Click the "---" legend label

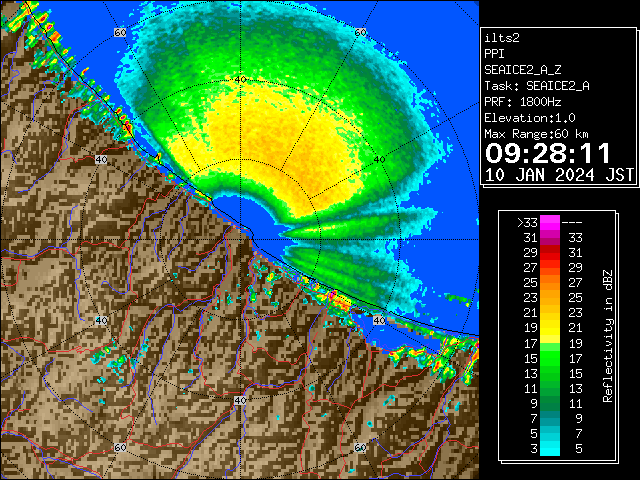[x=572, y=223]
